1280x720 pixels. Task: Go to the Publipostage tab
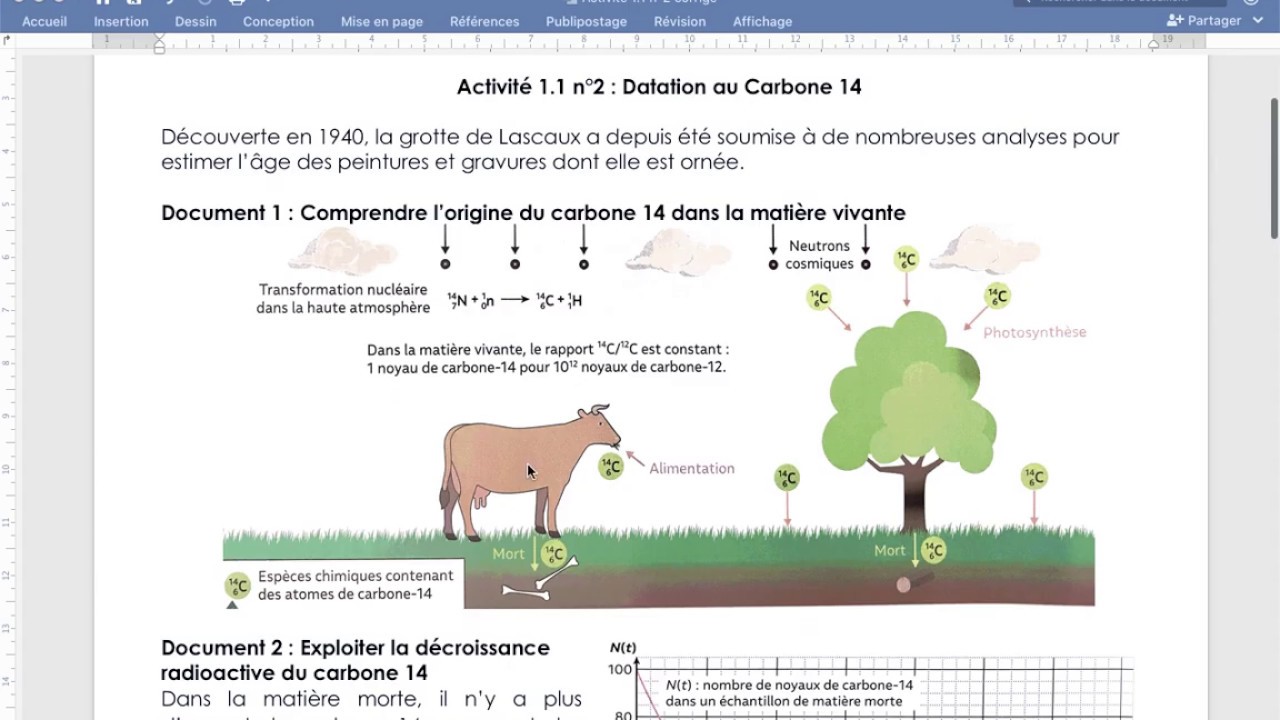(587, 21)
